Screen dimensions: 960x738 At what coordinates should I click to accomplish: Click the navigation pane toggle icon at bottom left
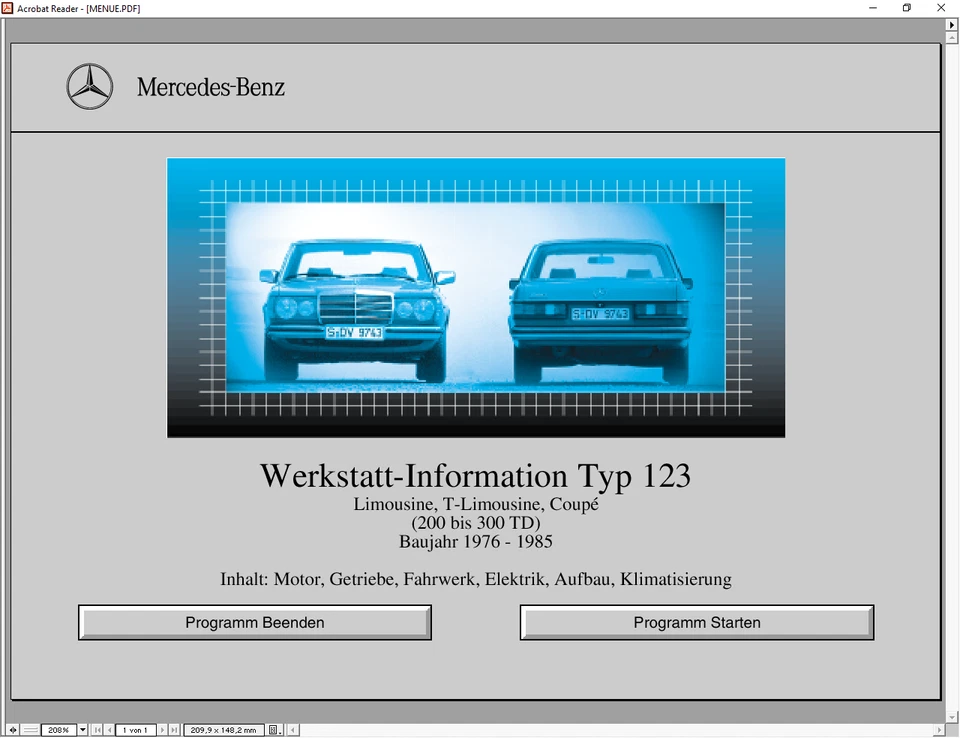pos(13,730)
